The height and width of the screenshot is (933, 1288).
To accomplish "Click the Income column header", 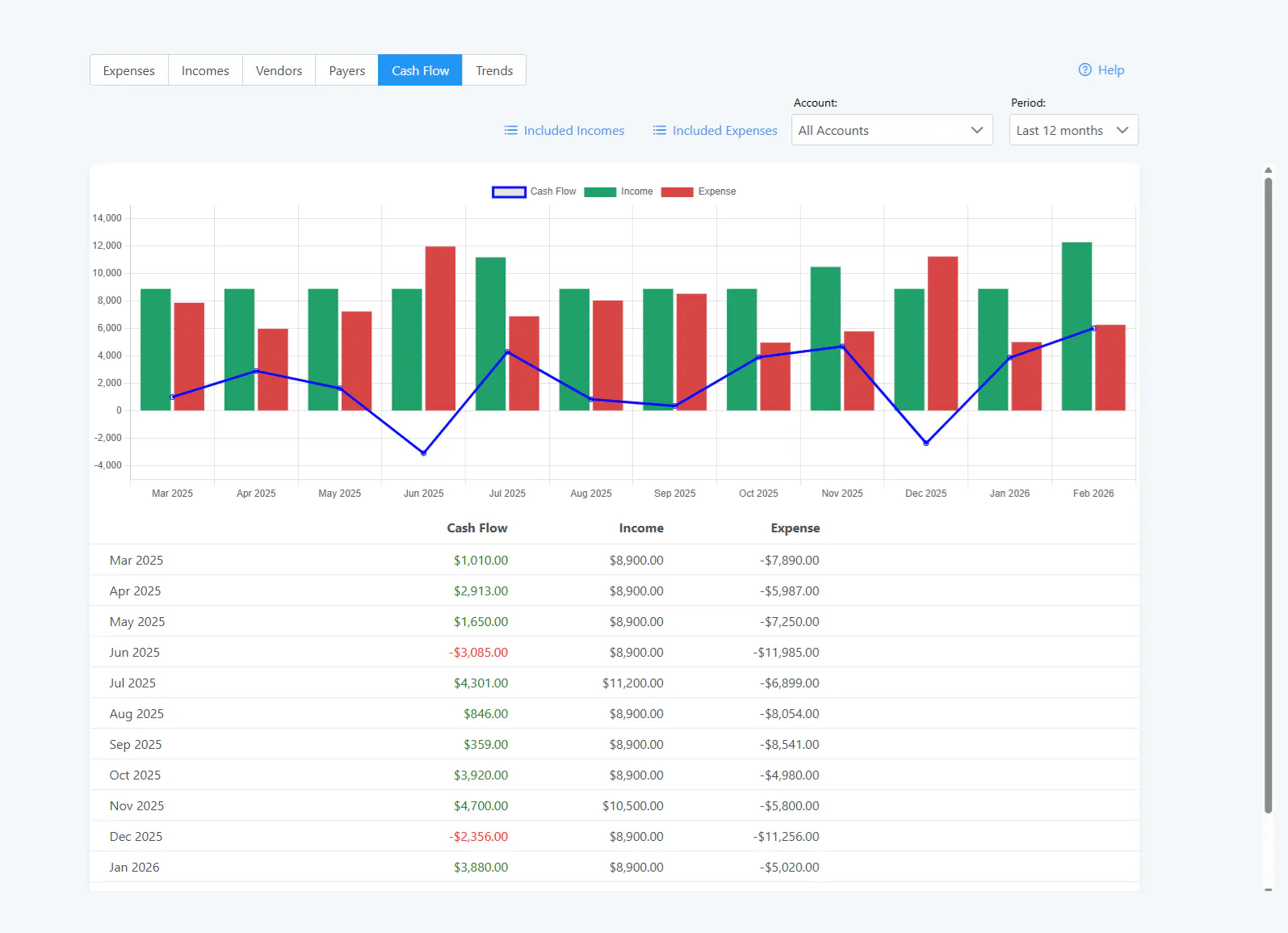I will click(x=641, y=527).
